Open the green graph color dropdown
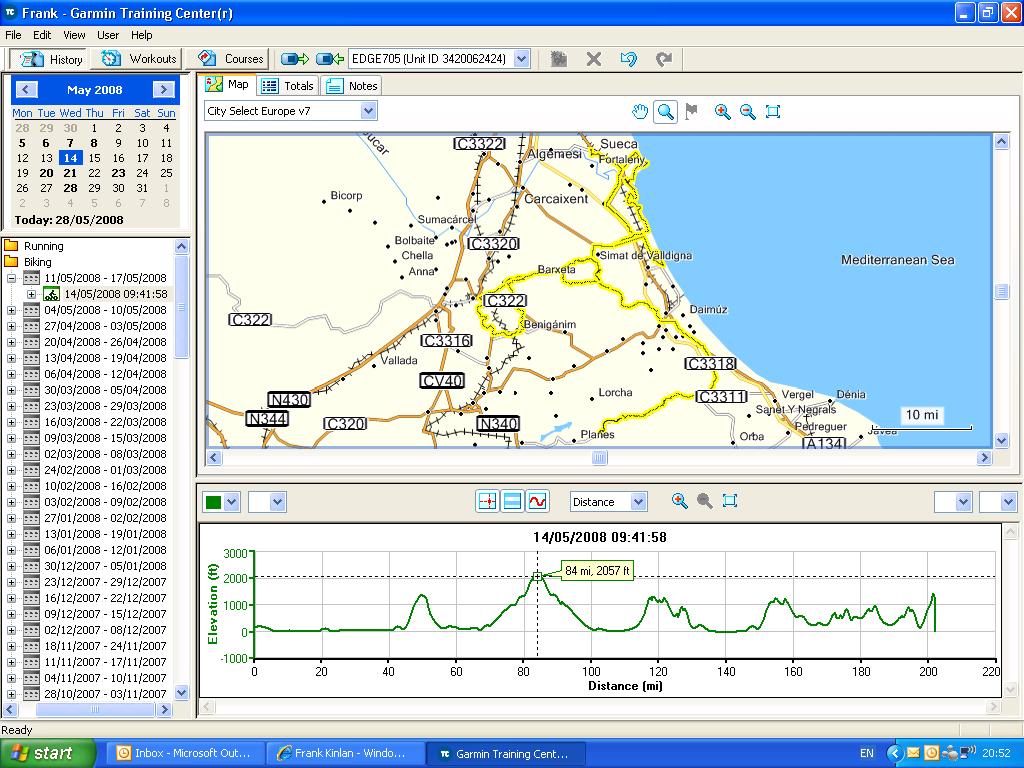 click(232, 502)
